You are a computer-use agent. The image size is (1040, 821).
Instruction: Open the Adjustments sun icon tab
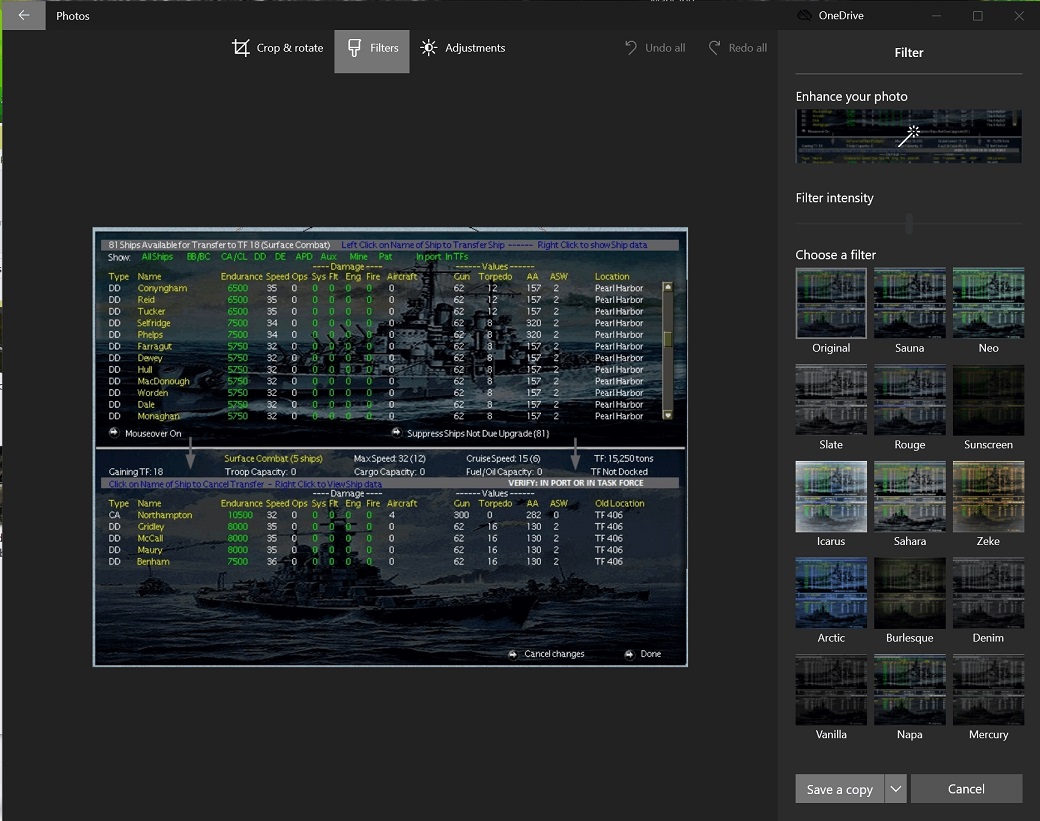click(x=428, y=48)
